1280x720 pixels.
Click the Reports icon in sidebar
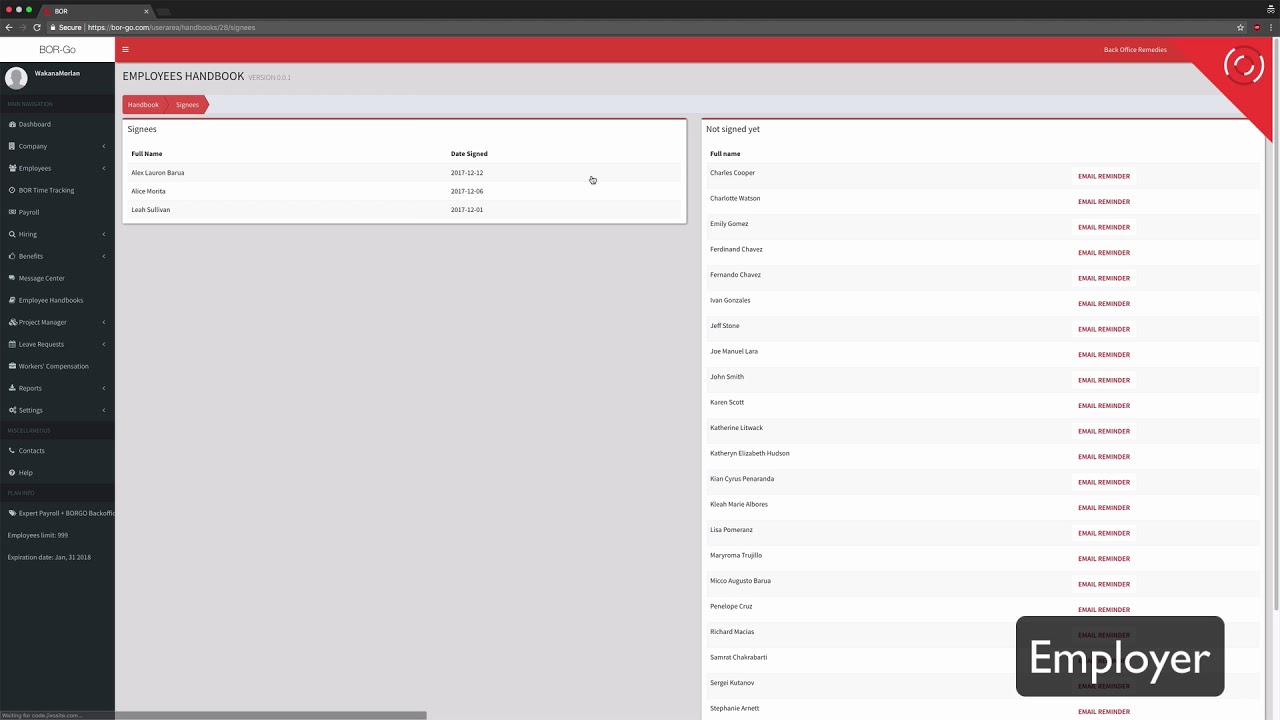click(12, 388)
